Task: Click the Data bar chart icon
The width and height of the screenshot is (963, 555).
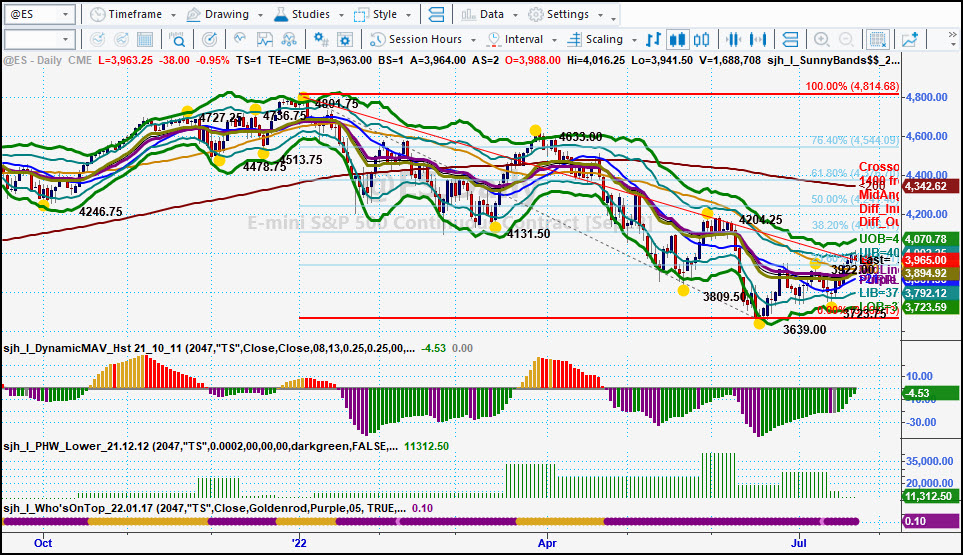Action: [468, 14]
